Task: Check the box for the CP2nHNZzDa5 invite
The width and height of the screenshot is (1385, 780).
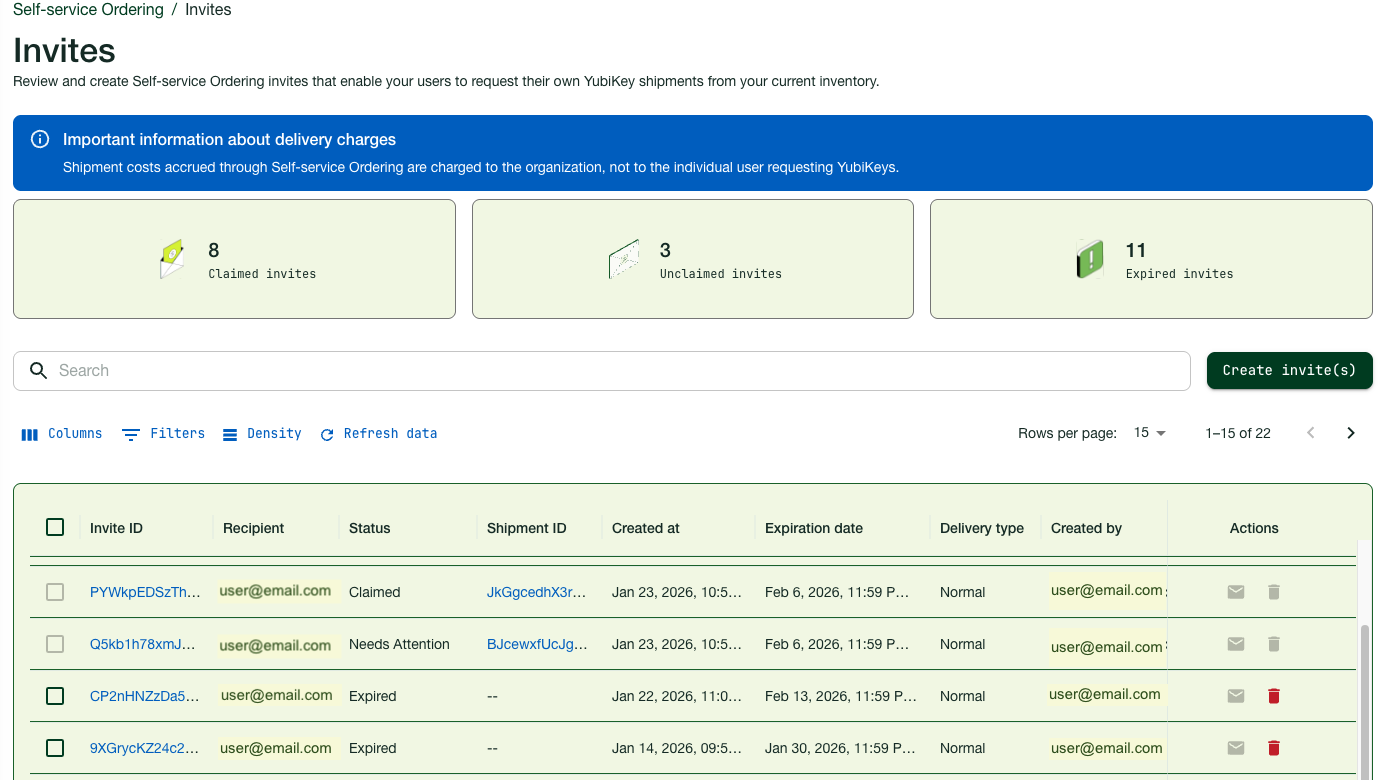Action: point(55,696)
